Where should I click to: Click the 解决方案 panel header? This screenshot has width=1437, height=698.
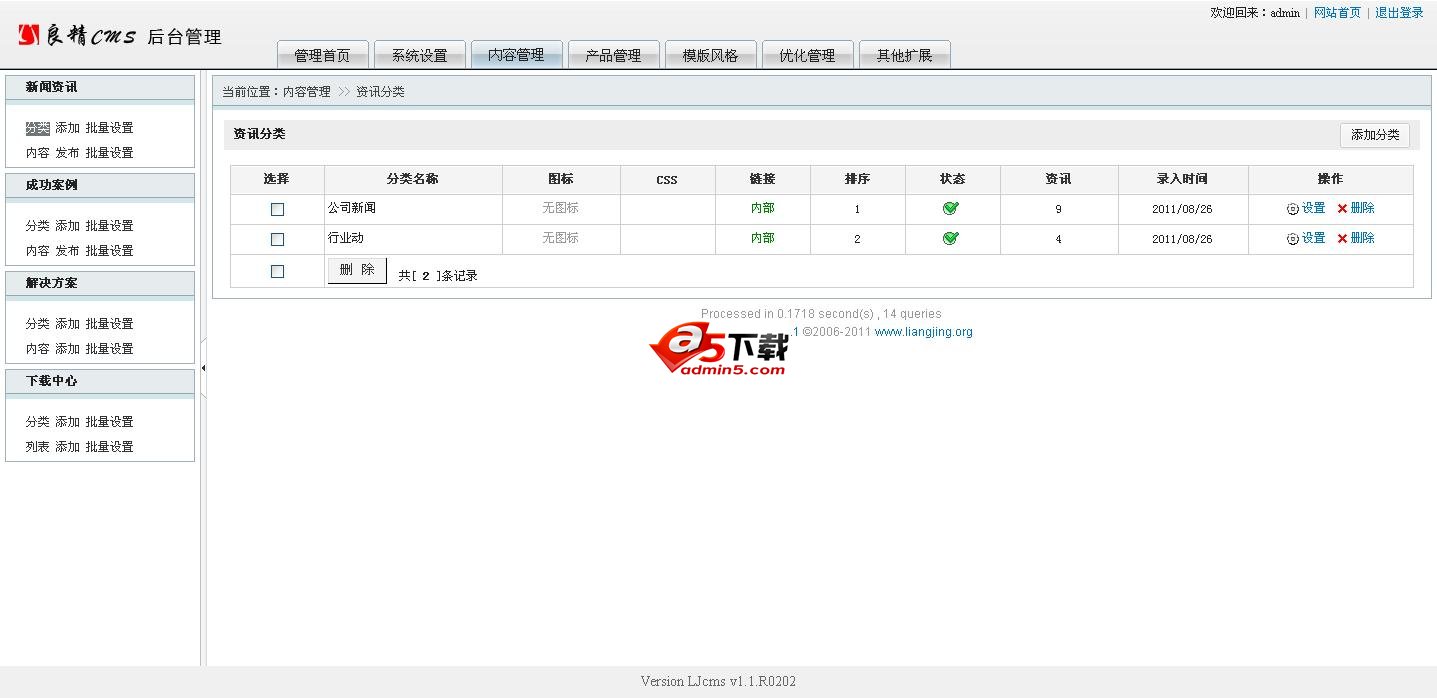(x=100, y=283)
